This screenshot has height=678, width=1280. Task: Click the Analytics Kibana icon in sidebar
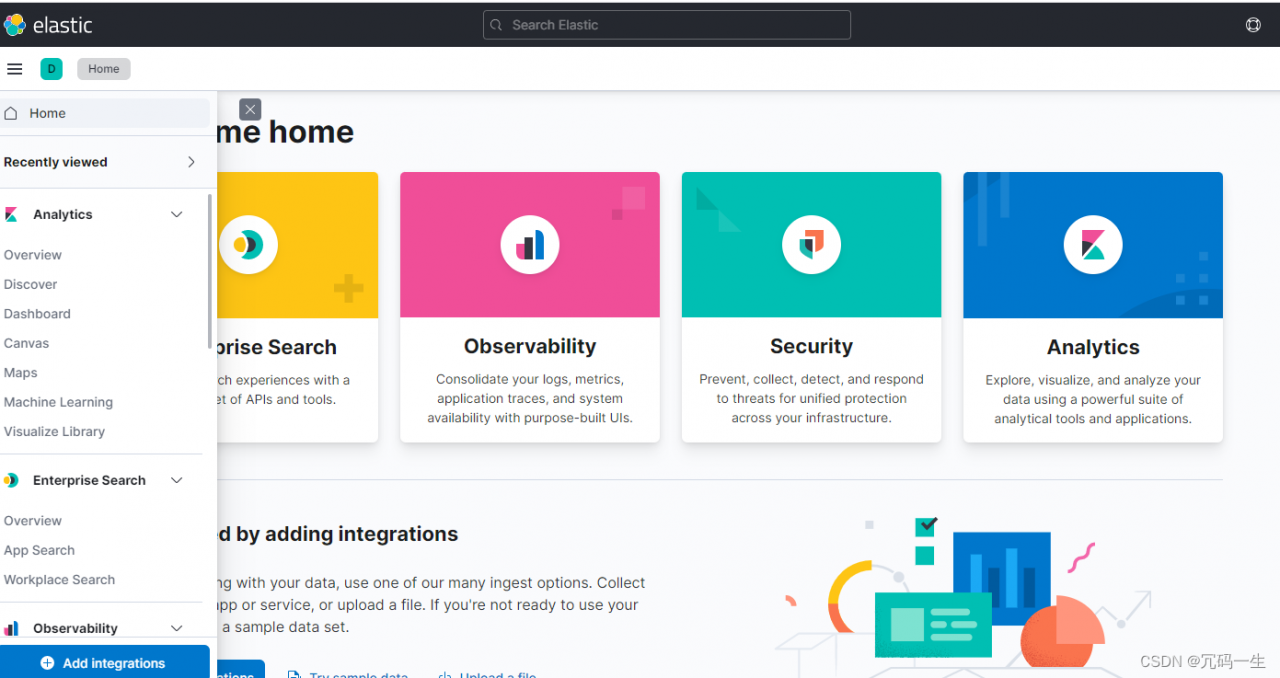point(11,214)
